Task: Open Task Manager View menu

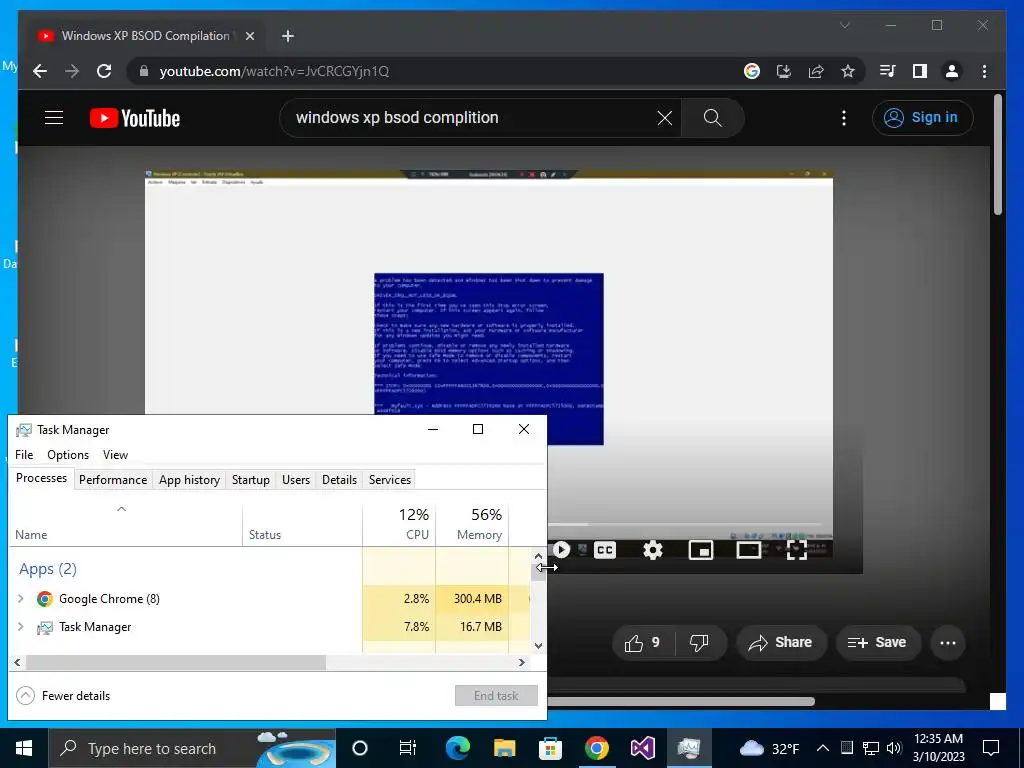Action: click(115, 455)
